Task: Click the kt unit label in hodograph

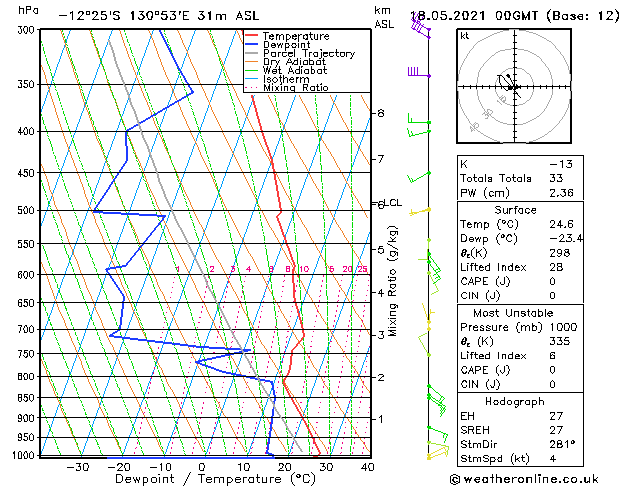Action: (465, 36)
